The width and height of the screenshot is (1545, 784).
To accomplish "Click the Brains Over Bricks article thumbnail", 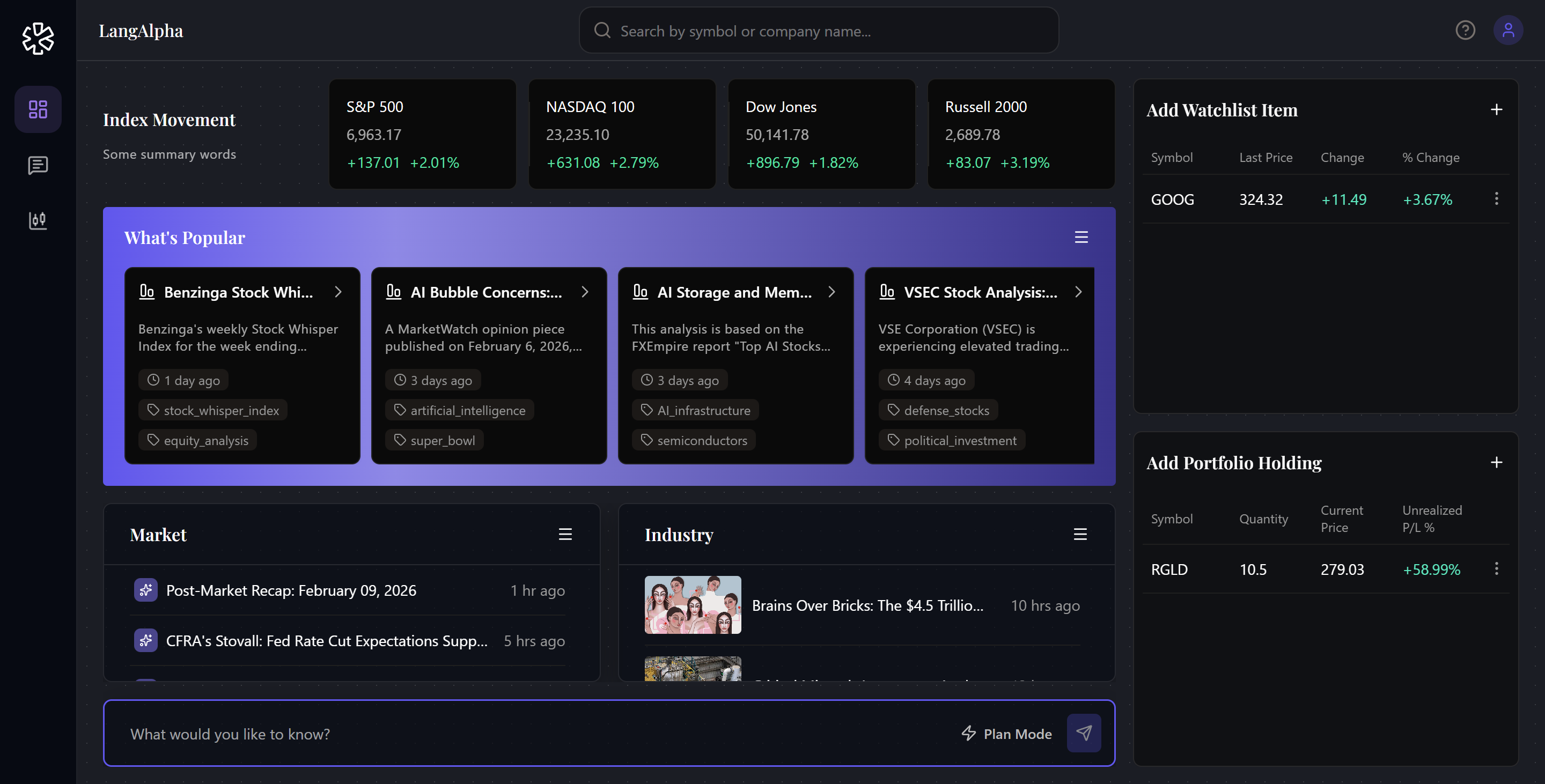I will (692, 605).
